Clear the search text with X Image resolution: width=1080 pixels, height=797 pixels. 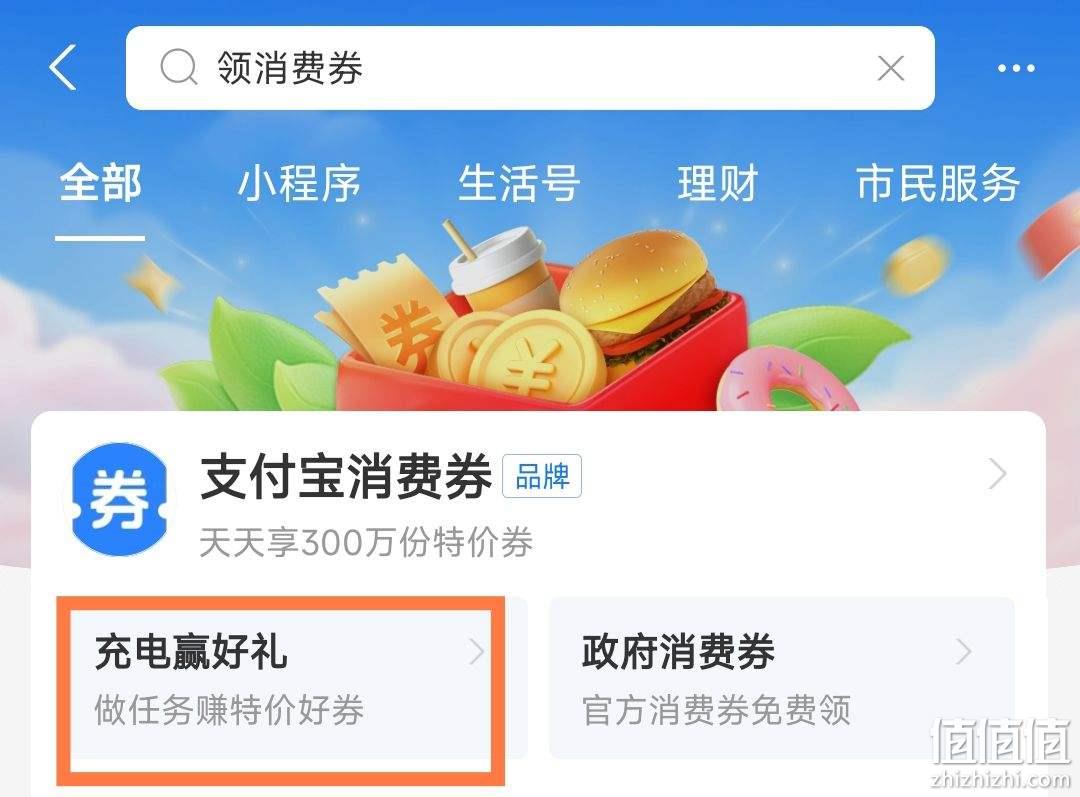pos(891,68)
